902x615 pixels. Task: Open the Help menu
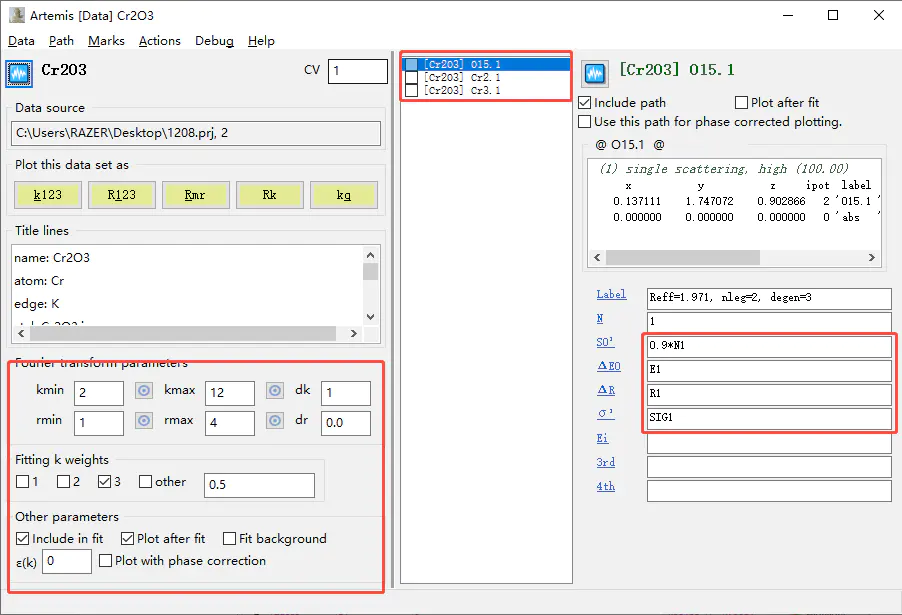coord(261,41)
